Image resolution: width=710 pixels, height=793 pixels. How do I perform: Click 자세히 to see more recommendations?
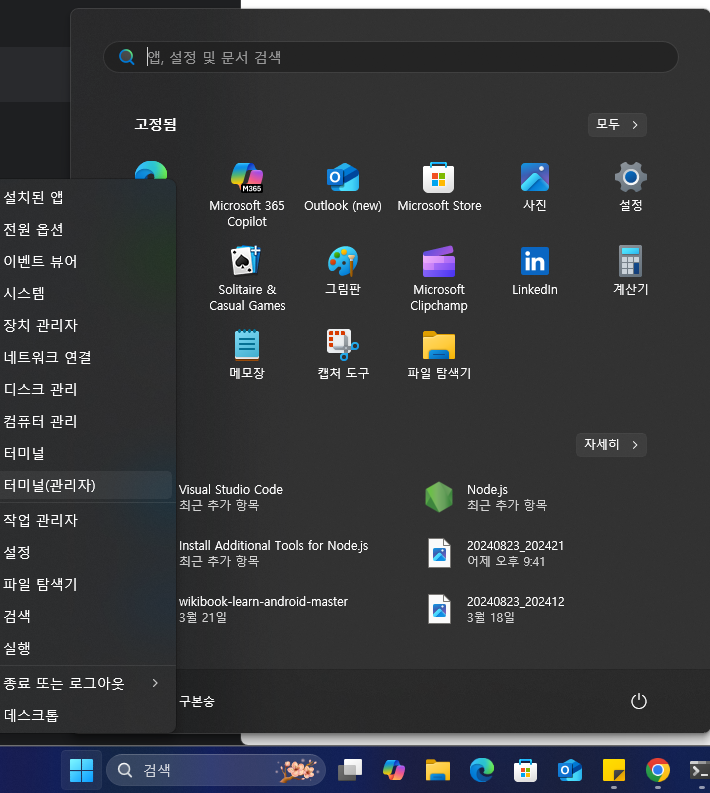611,445
